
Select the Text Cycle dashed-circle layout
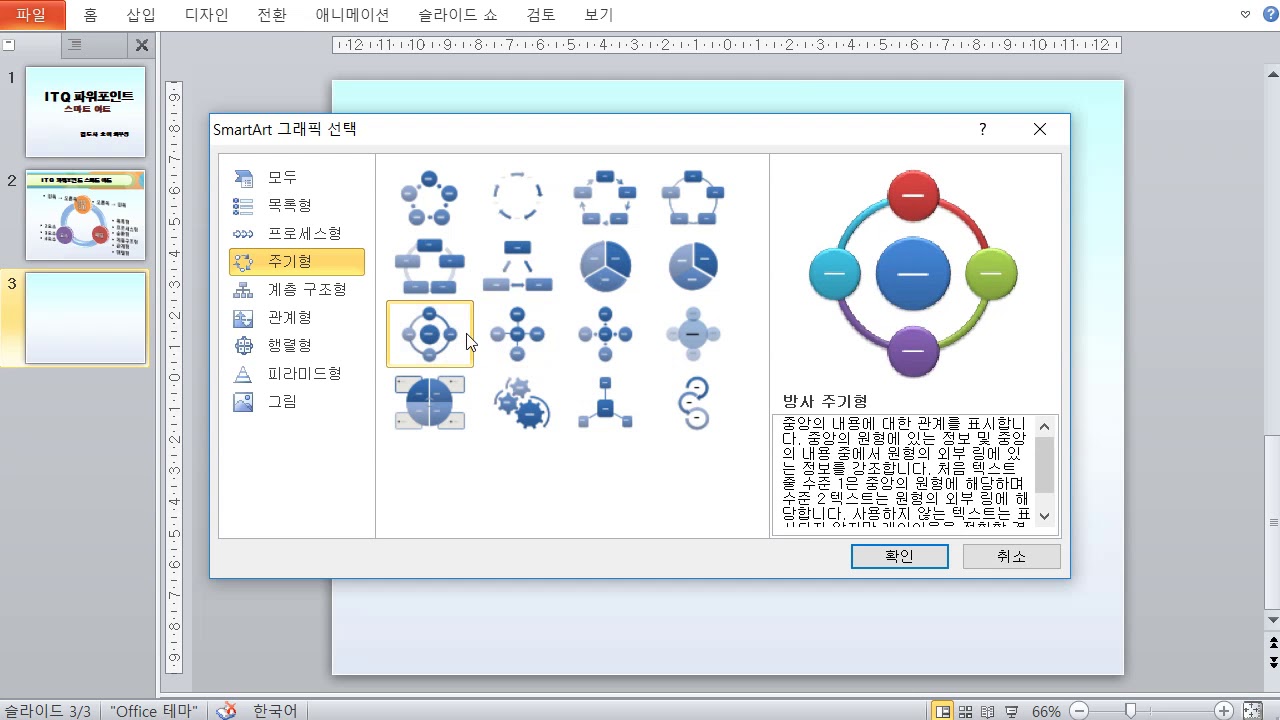click(518, 197)
